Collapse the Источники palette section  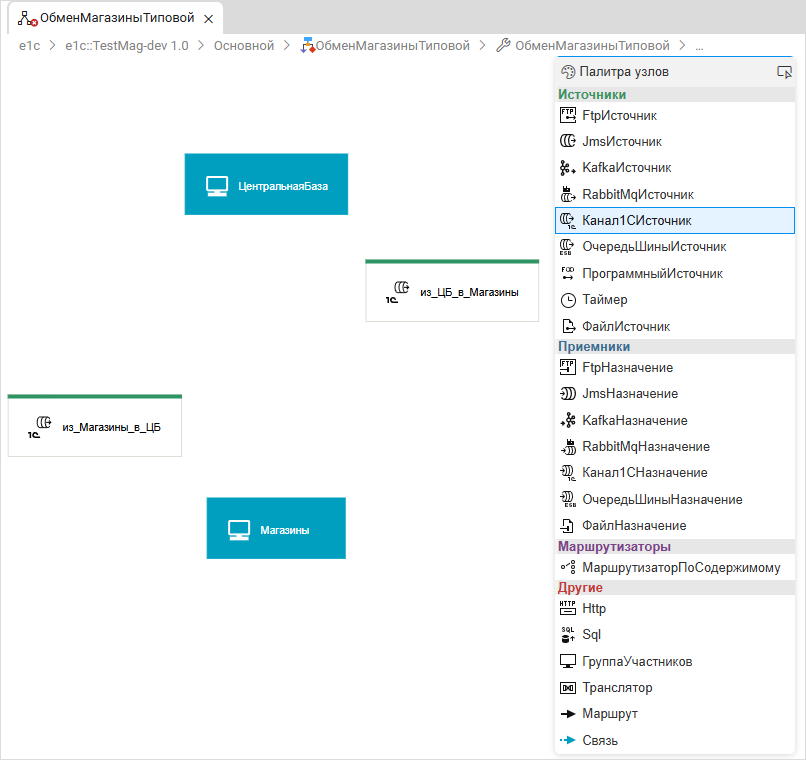coord(592,95)
